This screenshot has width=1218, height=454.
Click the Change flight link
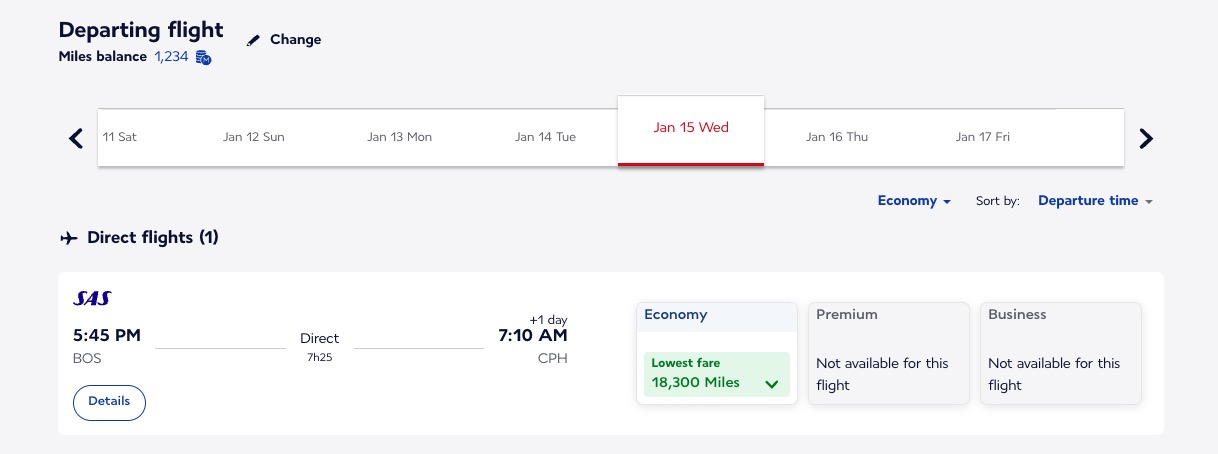[295, 40]
